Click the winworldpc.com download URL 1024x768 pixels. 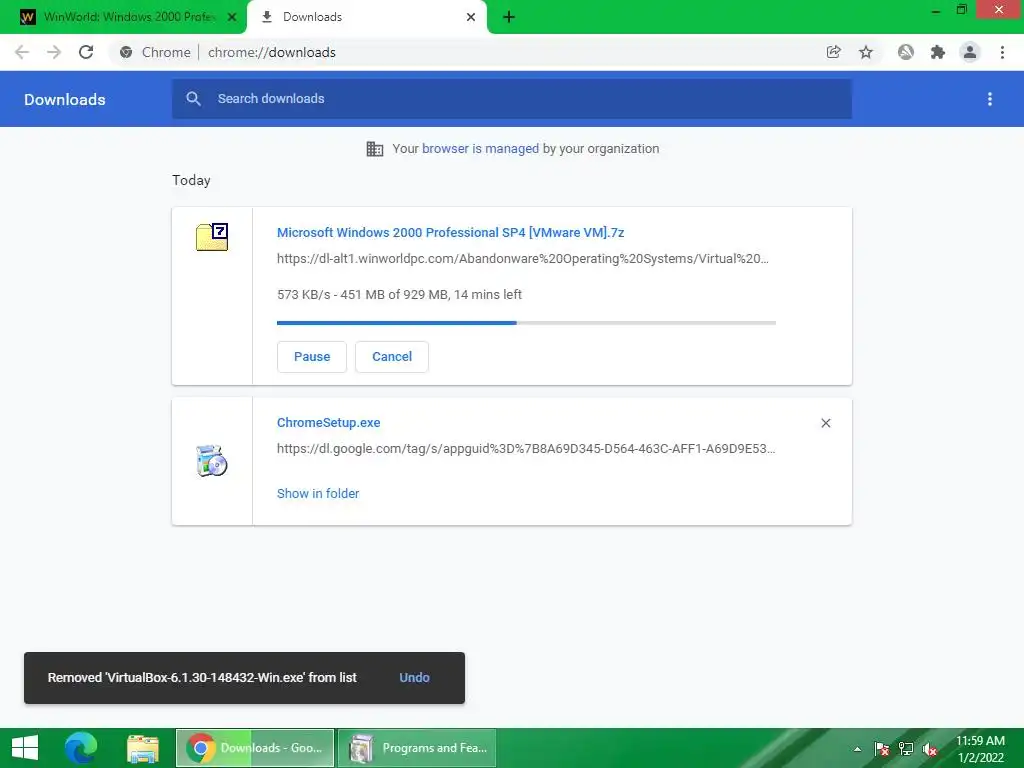523,259
